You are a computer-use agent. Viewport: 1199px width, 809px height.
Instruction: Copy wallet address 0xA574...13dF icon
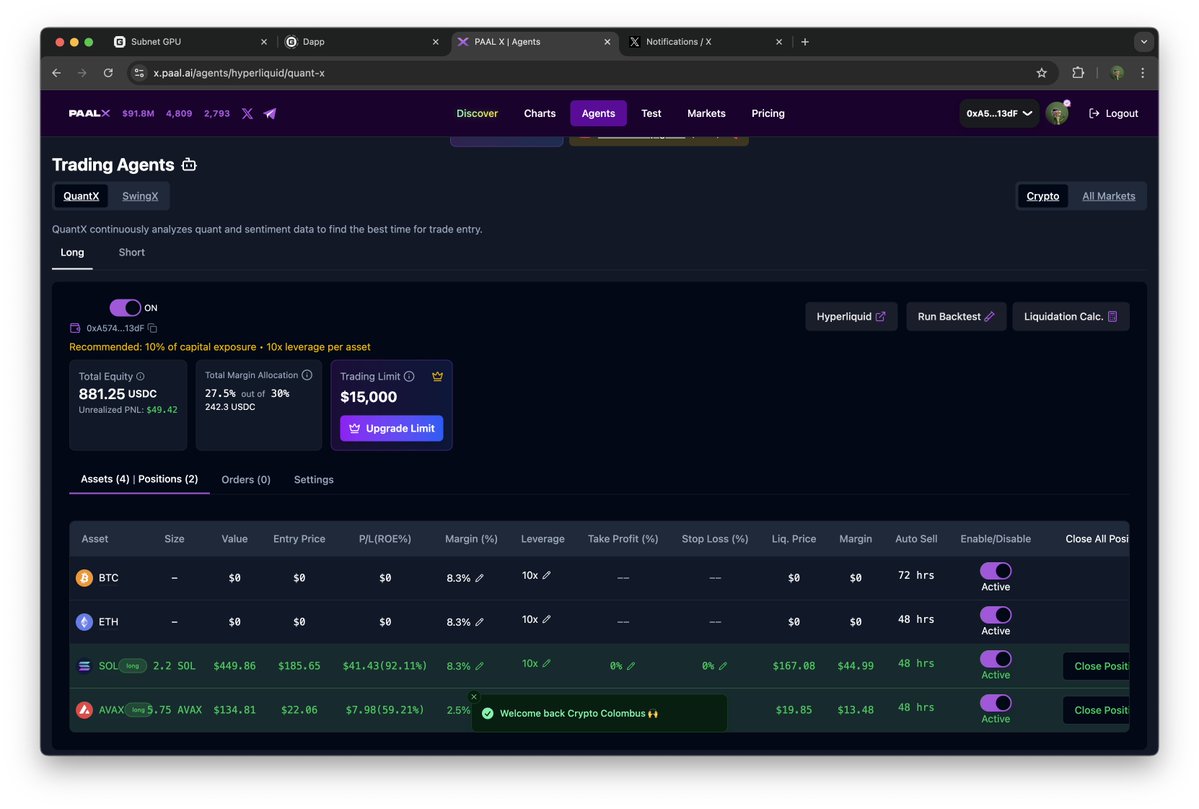click(153, 328)
